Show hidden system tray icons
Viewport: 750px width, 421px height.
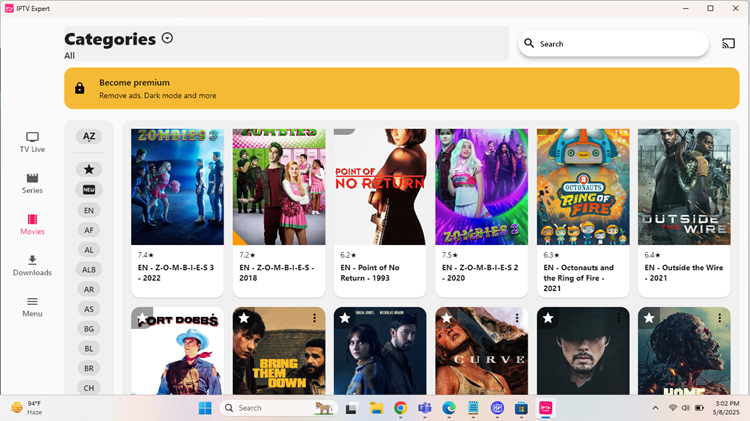tap(655, 408)
